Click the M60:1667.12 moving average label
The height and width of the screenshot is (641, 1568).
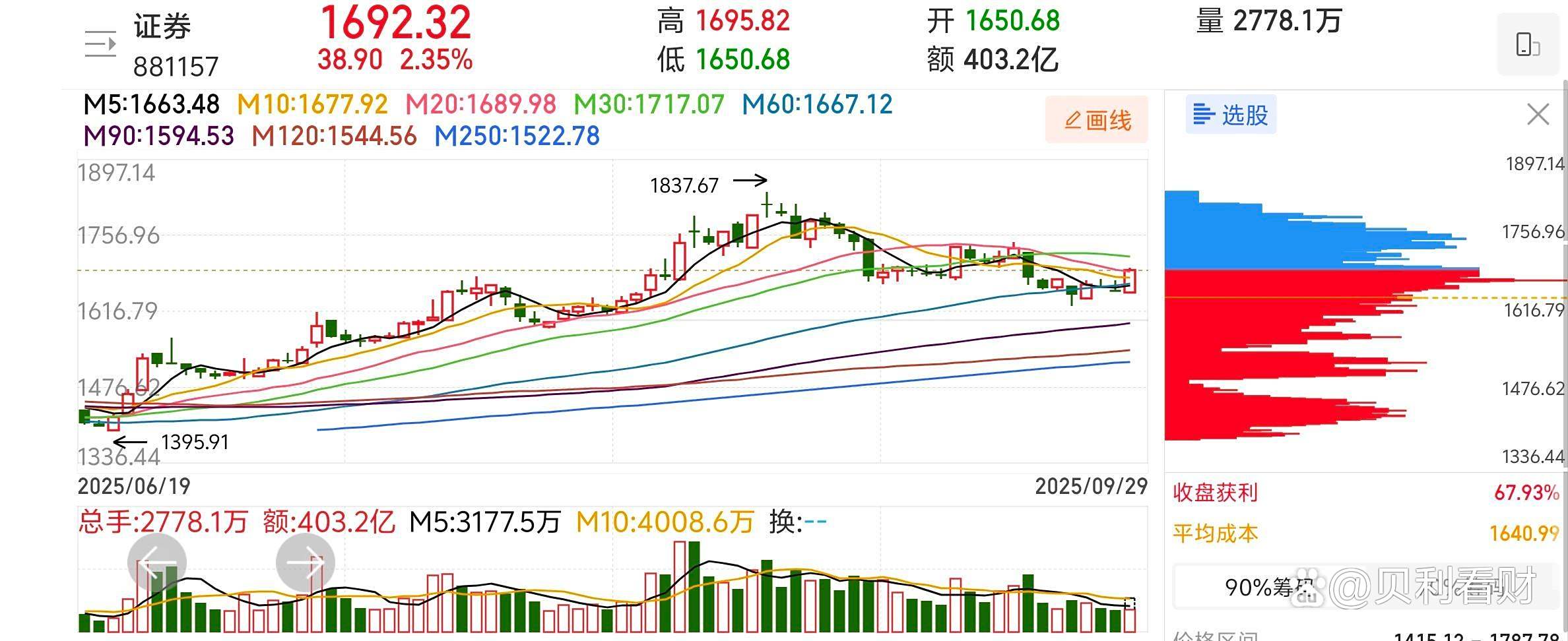pos(817,104)
